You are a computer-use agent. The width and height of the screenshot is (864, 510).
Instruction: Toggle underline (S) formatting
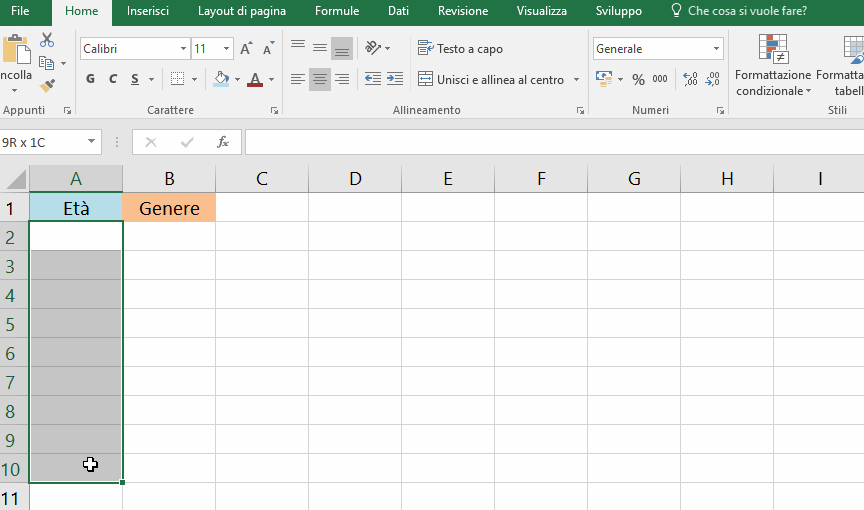(x=135, y=79)
